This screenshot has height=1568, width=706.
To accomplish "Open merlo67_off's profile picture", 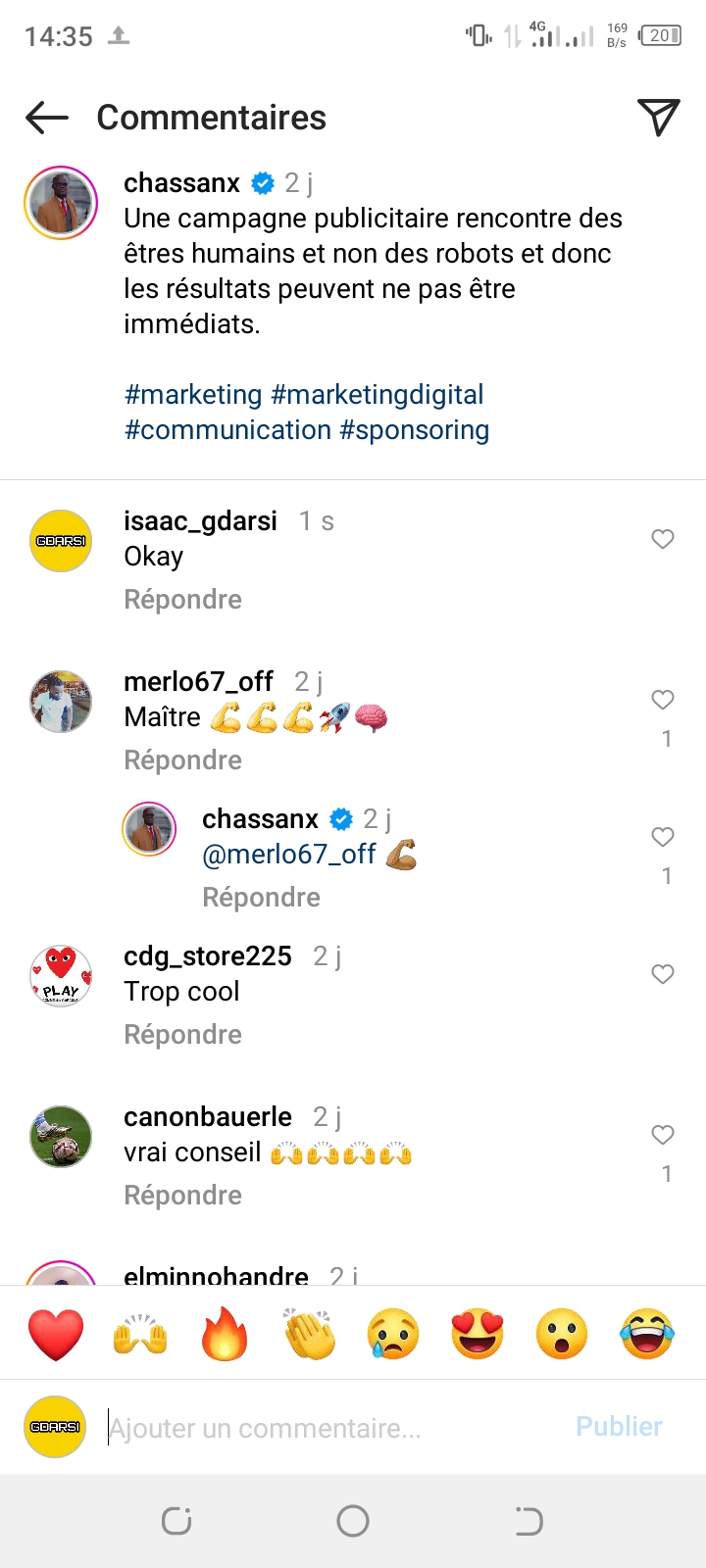I will [x=61, y=702].
